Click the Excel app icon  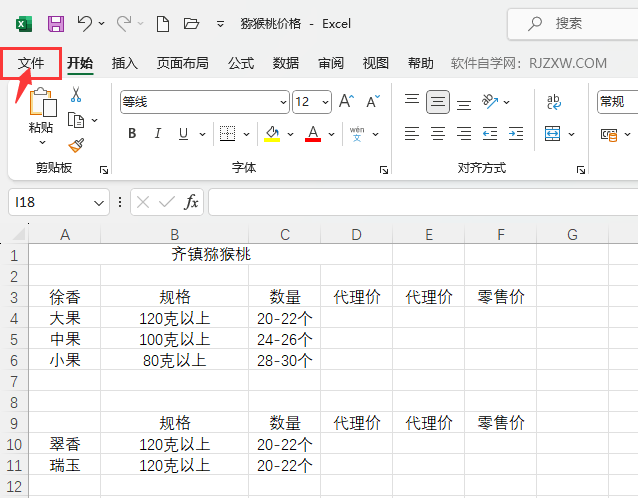[24, 24]
